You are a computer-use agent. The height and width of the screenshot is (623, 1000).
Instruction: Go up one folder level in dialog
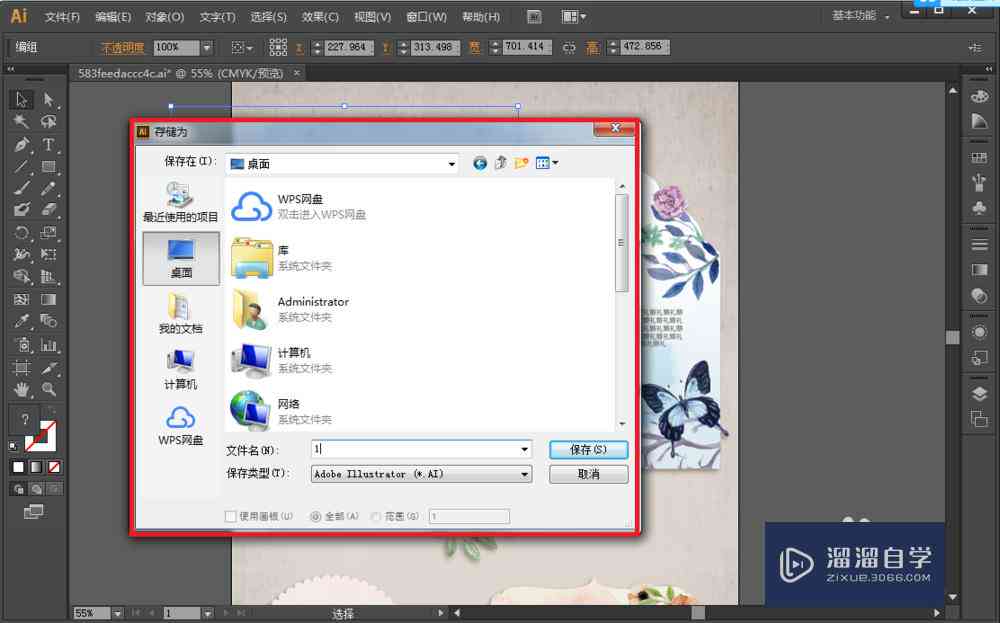coord(501,163)
